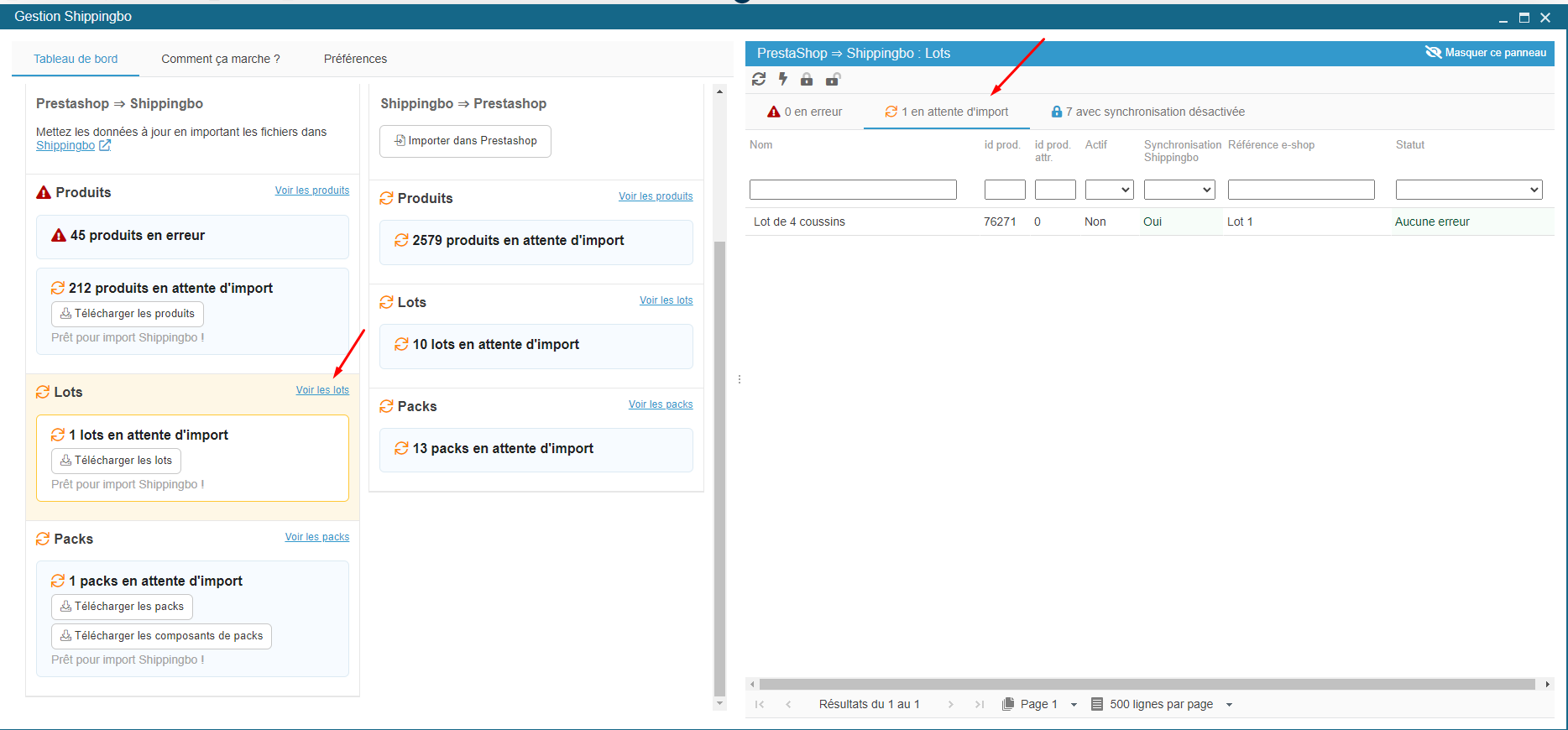The image size is (1568, 730).
Task: Select the 'Lot de 4 coussins' row
Action: [x=1150, y=222]
